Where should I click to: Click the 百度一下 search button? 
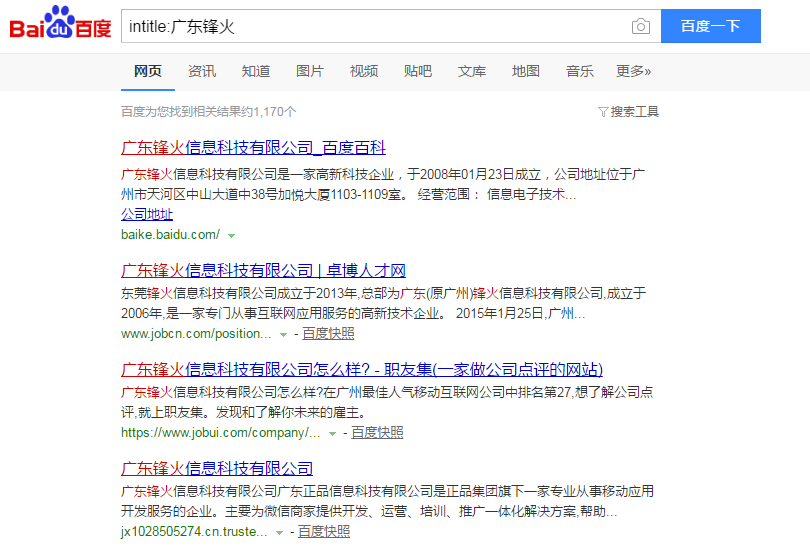point(710,26)
